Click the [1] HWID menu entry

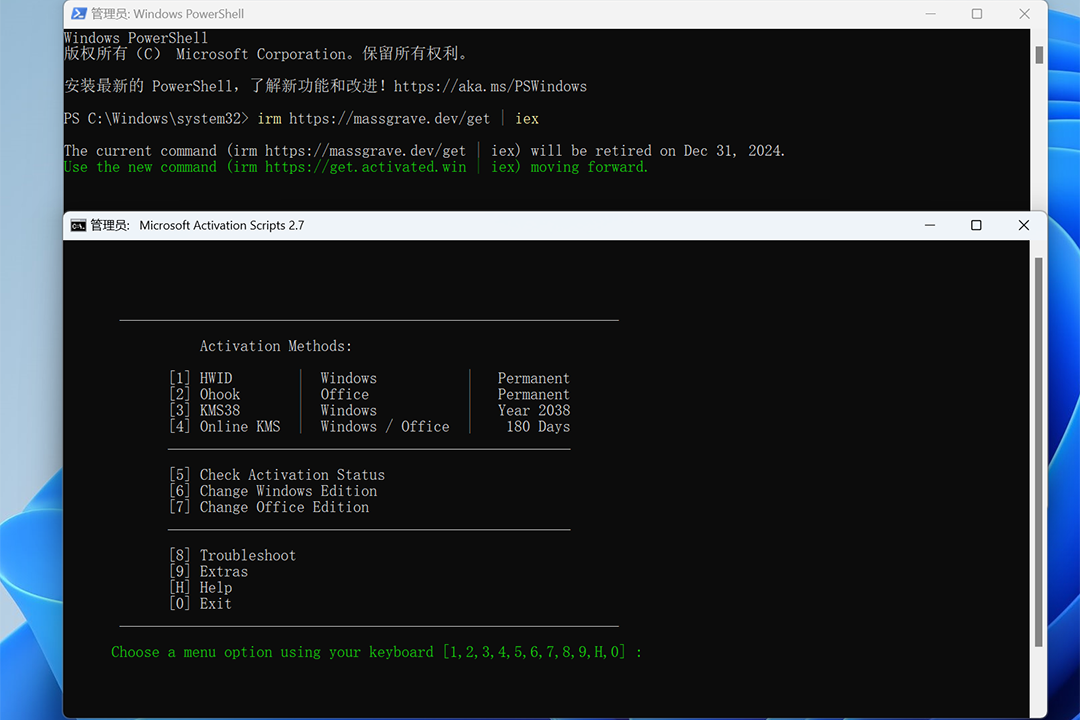point(201,378)
